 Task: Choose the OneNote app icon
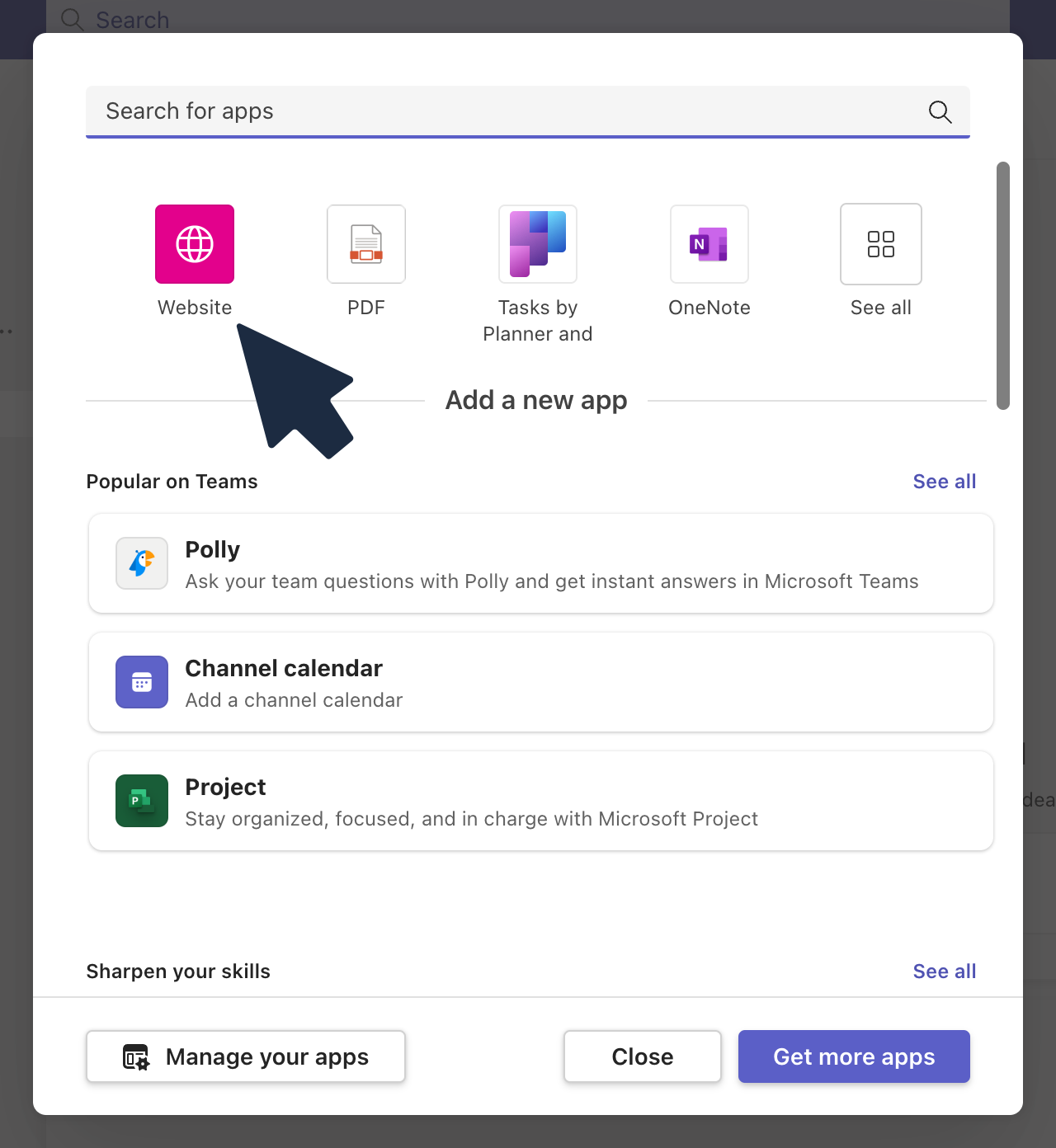[709, 244]
